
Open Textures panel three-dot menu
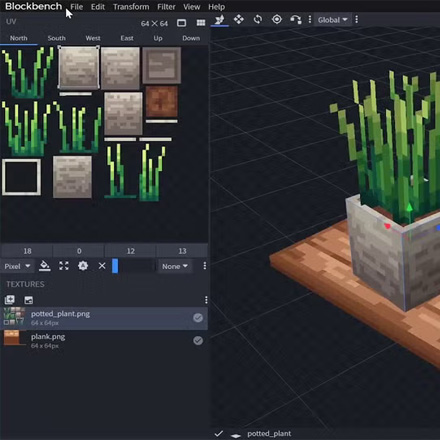(x=206, y=300)
